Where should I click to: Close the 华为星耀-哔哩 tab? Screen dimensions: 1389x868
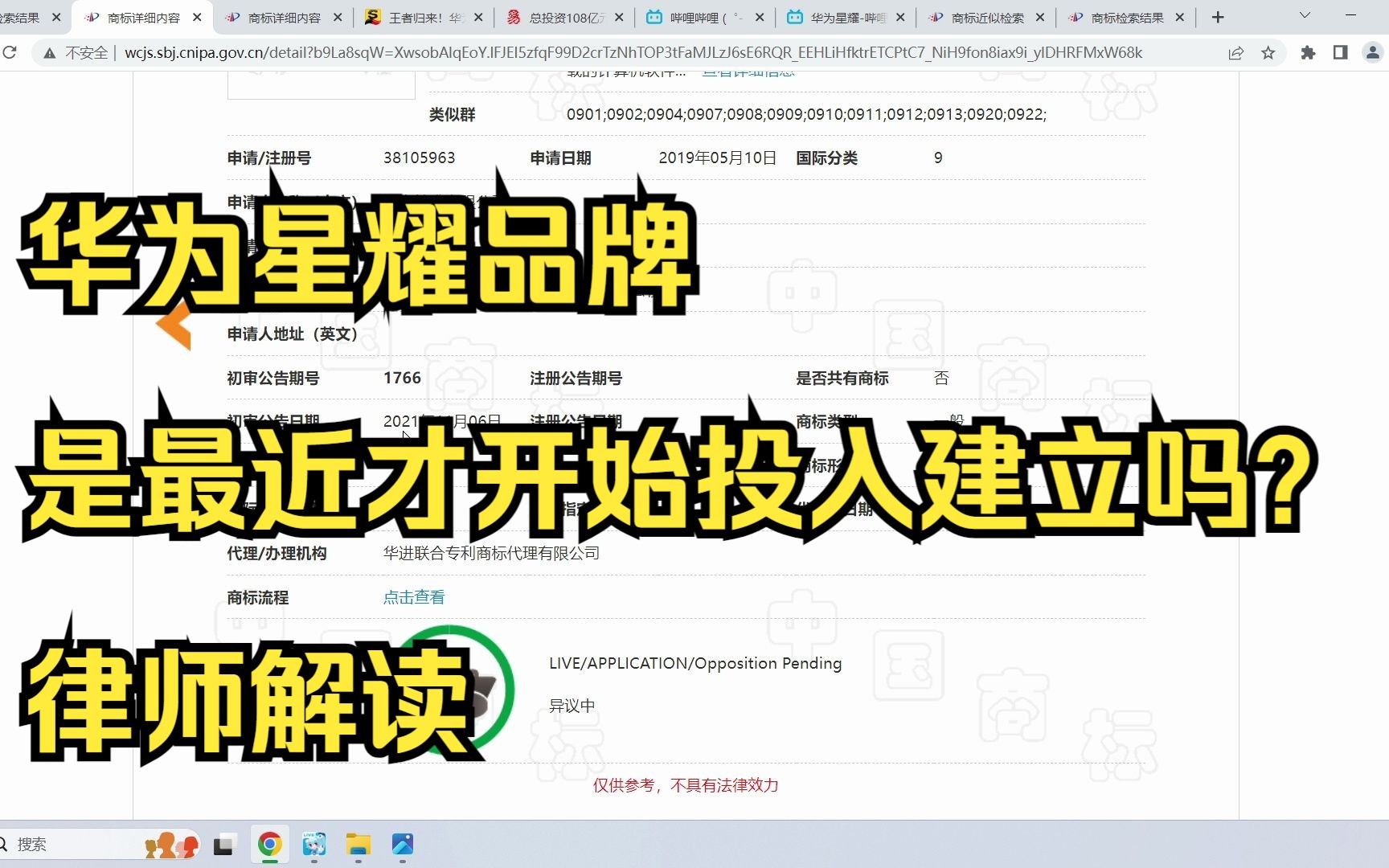point(900,17)
